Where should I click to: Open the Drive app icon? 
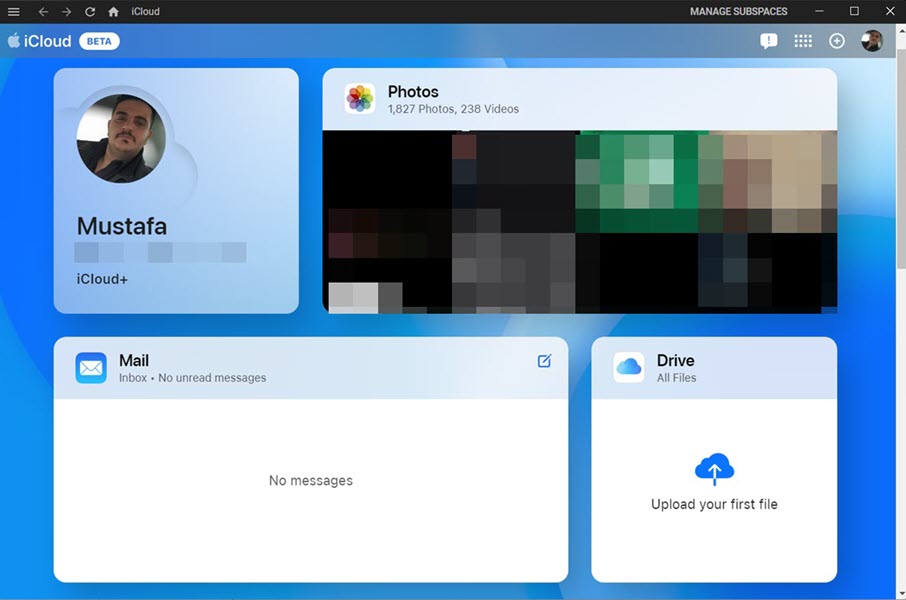628,367
